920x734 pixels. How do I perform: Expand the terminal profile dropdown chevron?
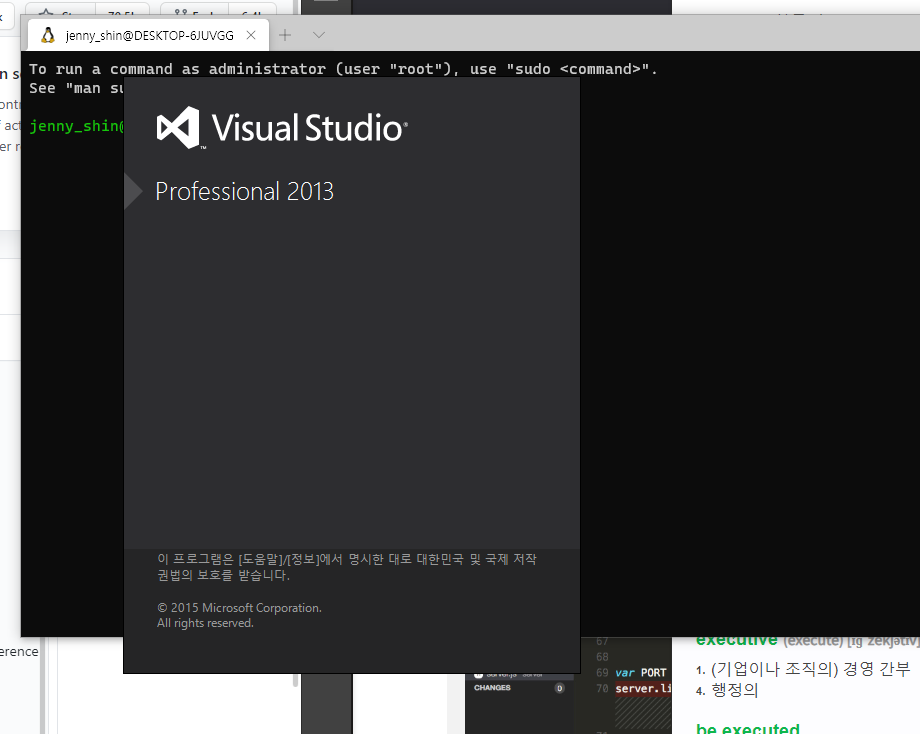319,35
